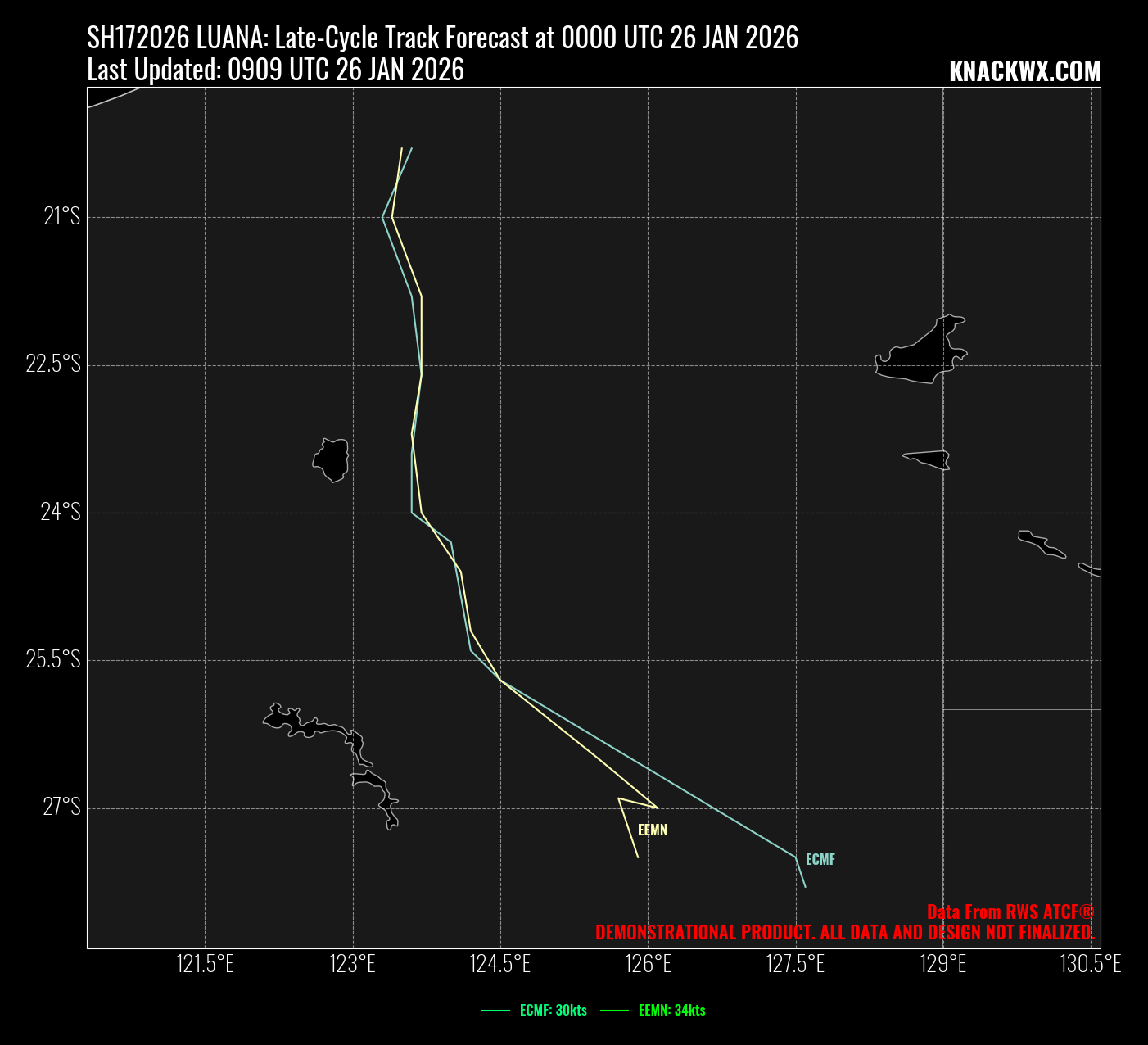Viewport: 1148px width, 1045px height.
Task: Click the 130.5°E longitude axis label
Action: [1090, 964]
